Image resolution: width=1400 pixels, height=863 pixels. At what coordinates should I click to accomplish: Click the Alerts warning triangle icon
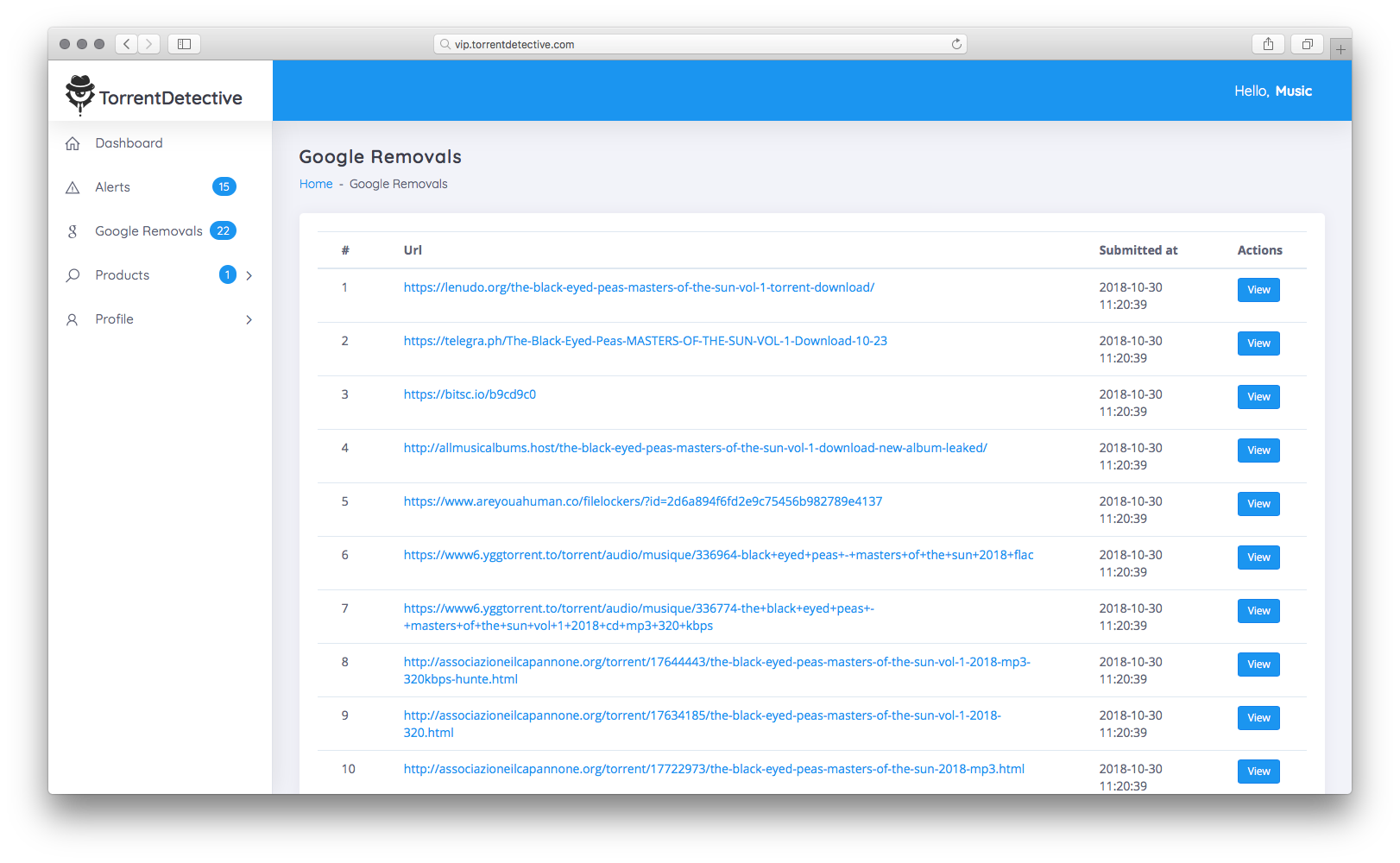coord(73,187)
